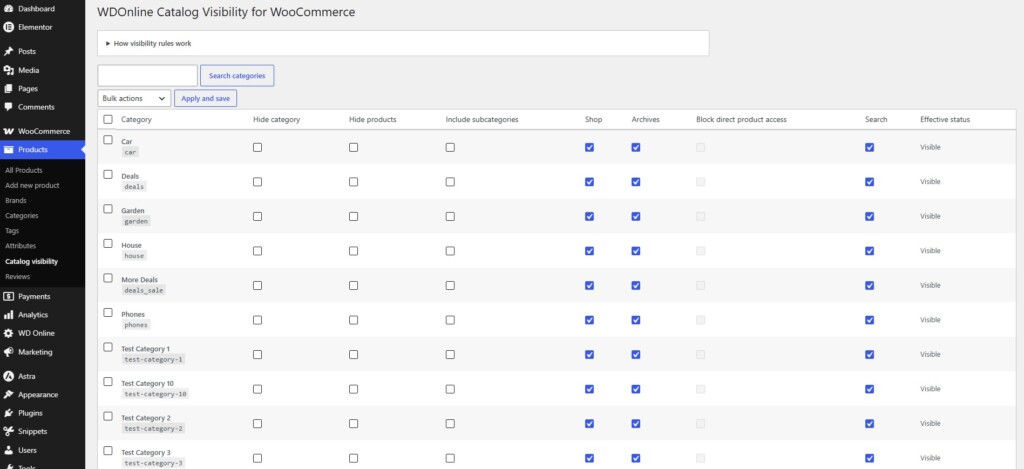This screenshot has height=469, width=1024.
Task: Click the Appearance paintbrush icon
Action: point(8,395)
